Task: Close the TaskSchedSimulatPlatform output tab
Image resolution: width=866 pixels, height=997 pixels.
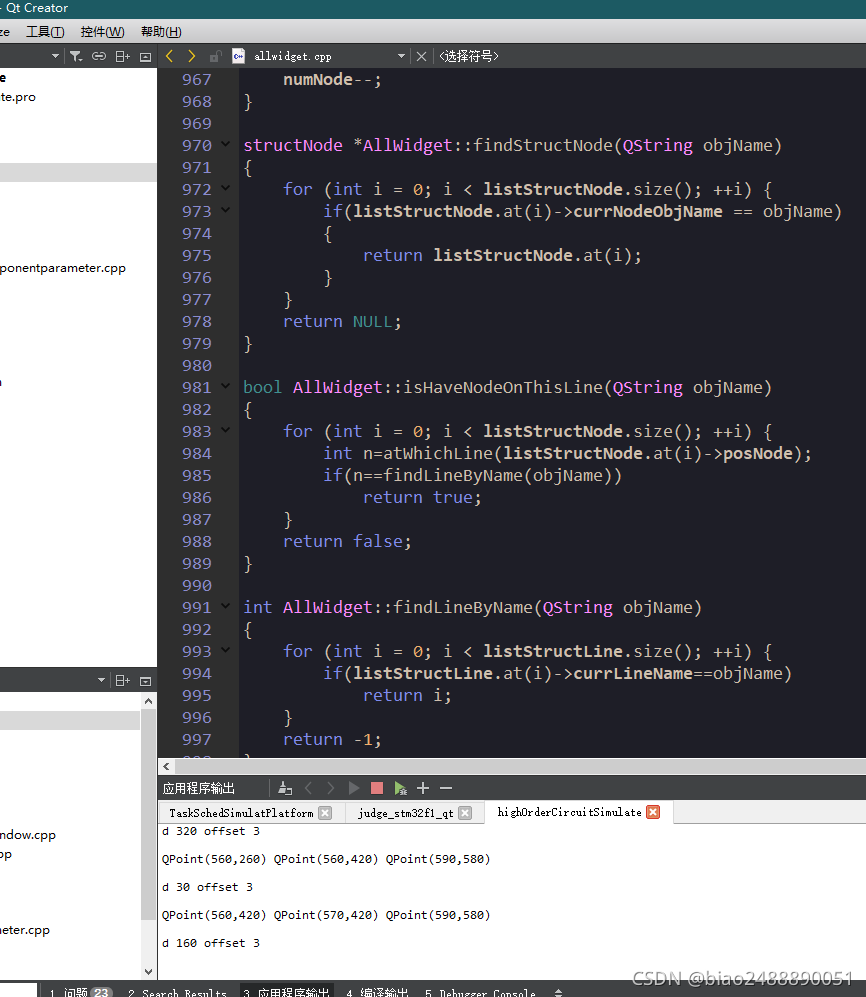Action: tap(325, 813)
